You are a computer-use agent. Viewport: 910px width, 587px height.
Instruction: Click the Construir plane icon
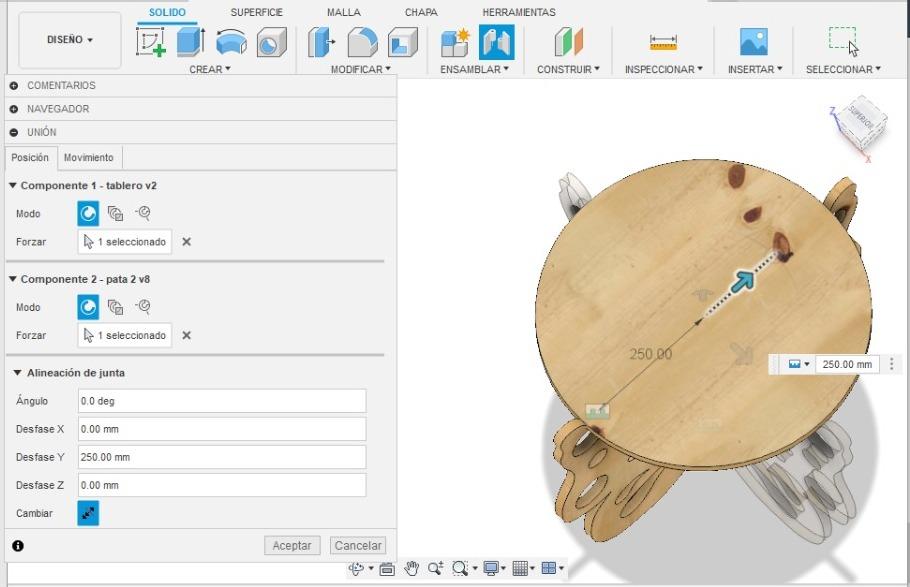pyautogui.click(x=568, y=42)
